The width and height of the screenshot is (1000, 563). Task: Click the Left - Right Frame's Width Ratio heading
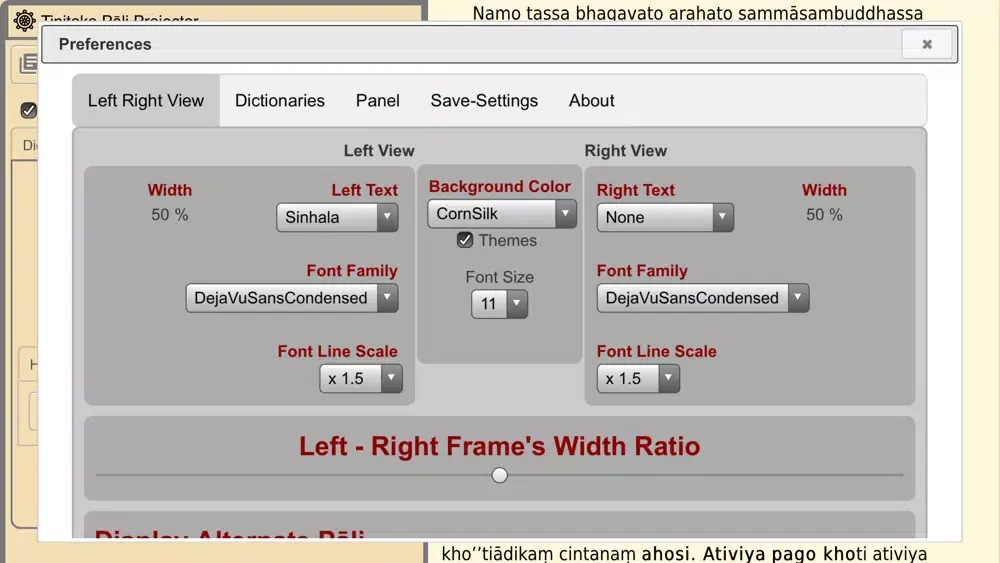[499, 446]
